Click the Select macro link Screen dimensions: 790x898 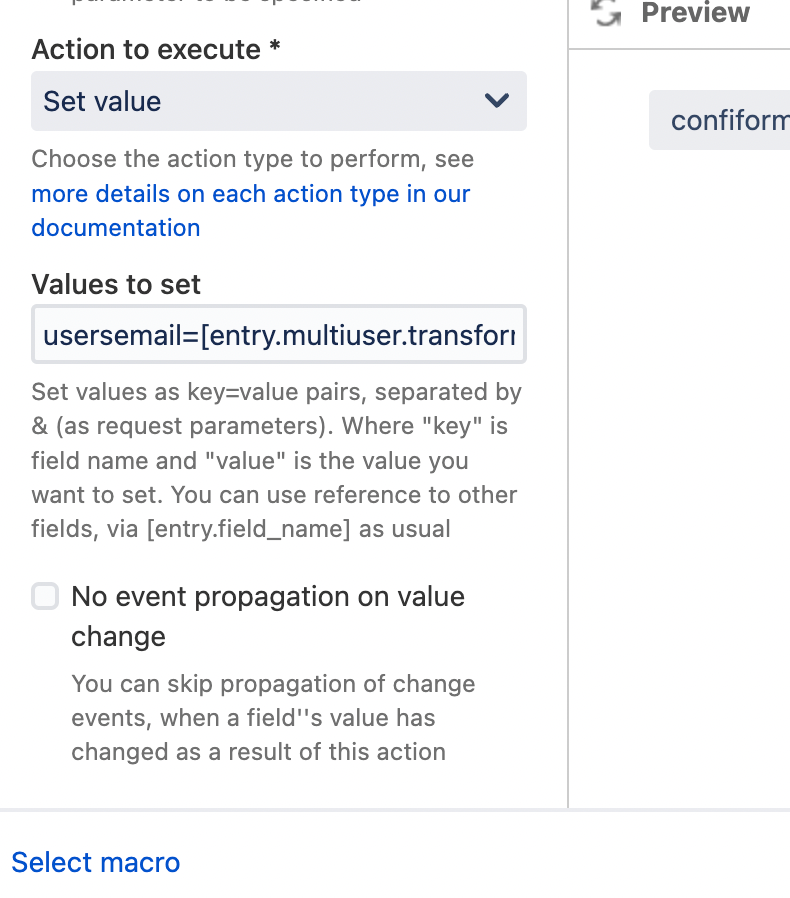click(95, 862)
